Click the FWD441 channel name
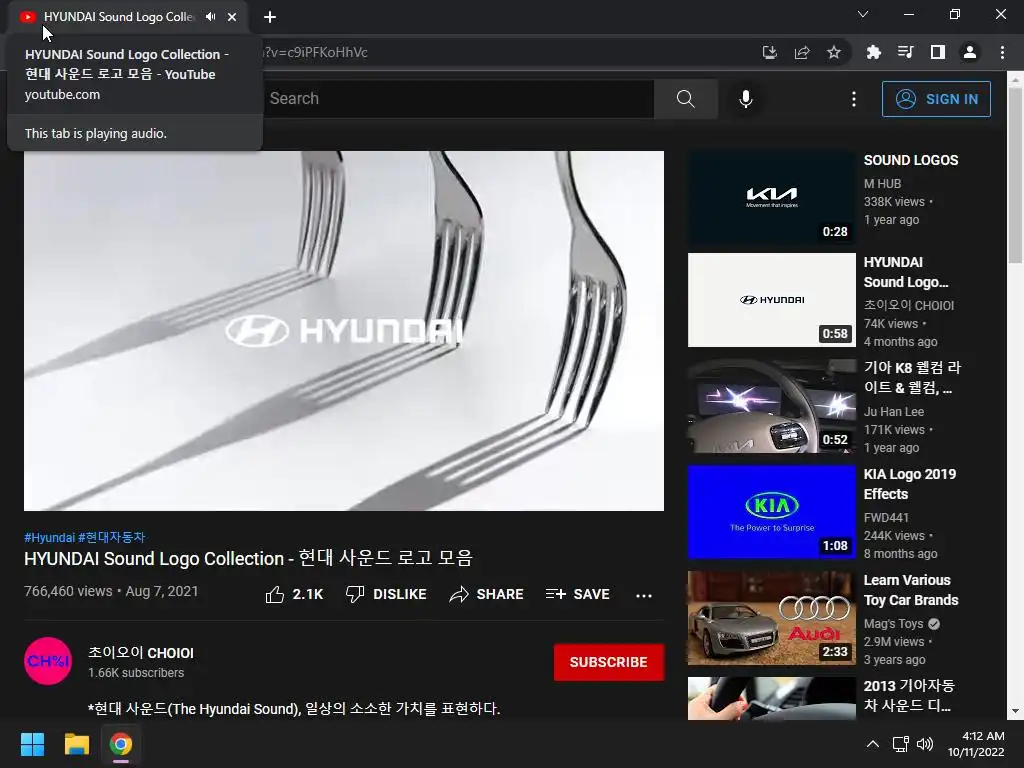 886,518
